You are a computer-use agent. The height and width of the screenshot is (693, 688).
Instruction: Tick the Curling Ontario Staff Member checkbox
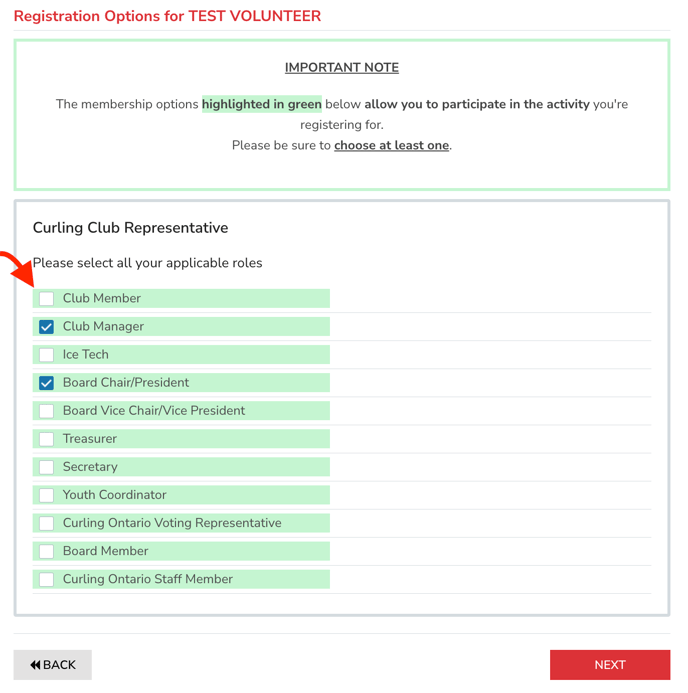point(47,579)
